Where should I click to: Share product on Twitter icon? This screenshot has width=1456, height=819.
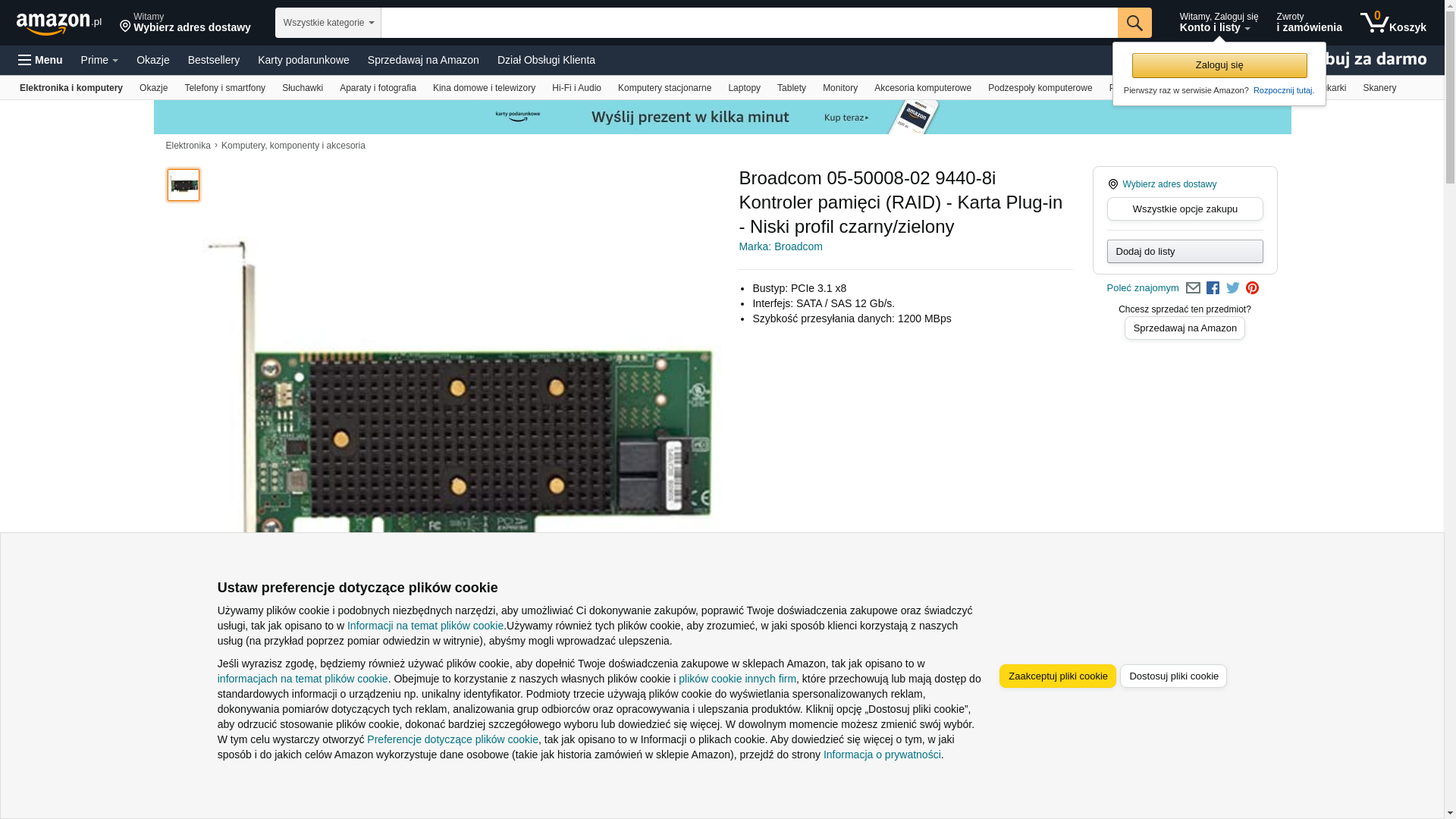[x=1232, y=288]
